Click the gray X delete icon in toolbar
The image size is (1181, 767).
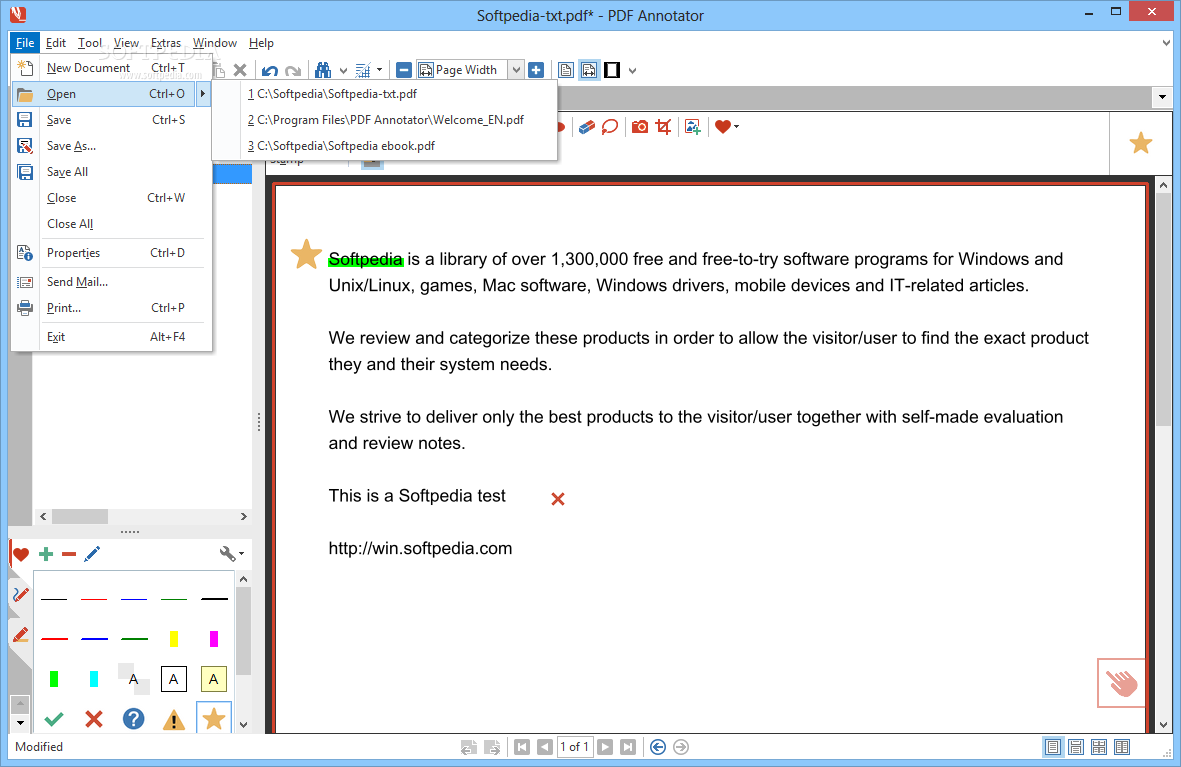tap(240, 70)
